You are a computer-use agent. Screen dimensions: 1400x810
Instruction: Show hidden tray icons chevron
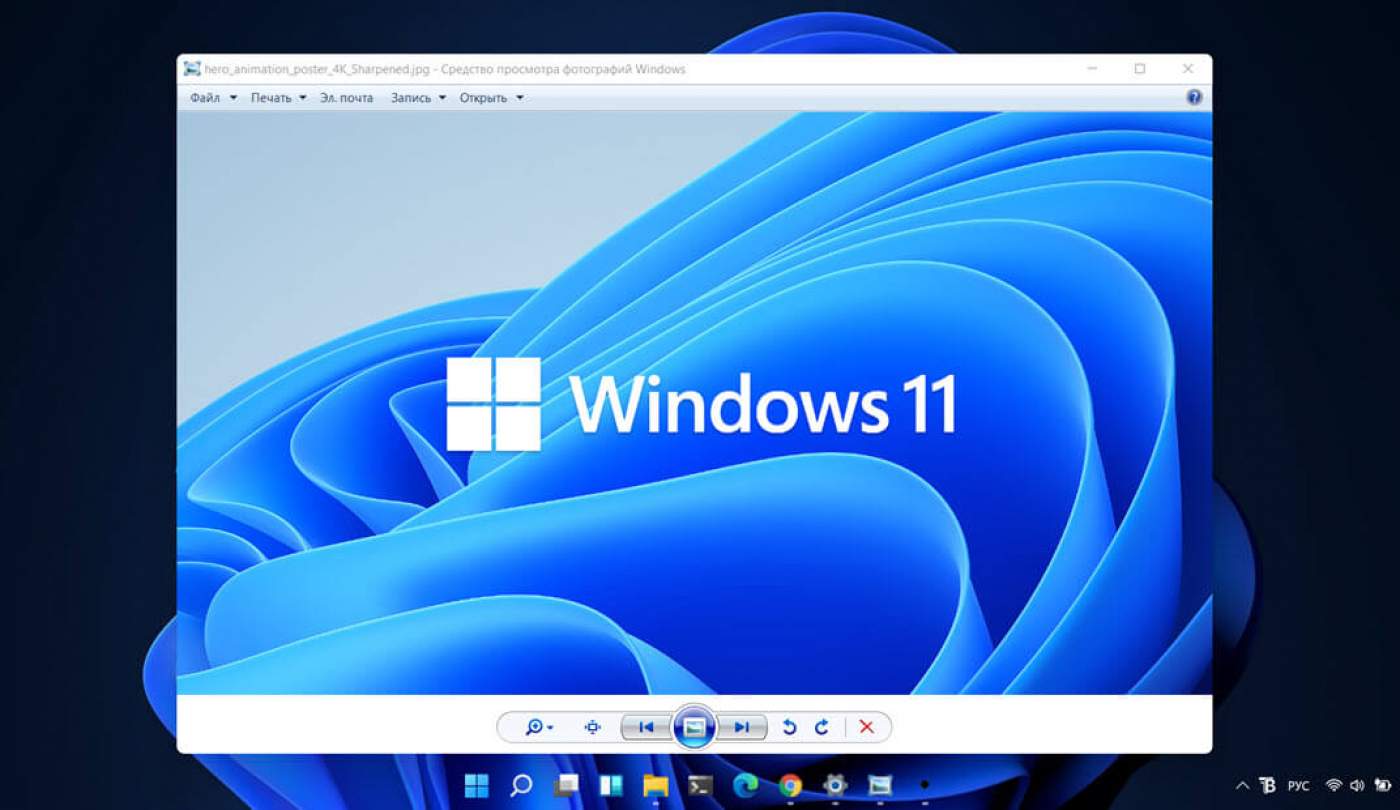1243,786
